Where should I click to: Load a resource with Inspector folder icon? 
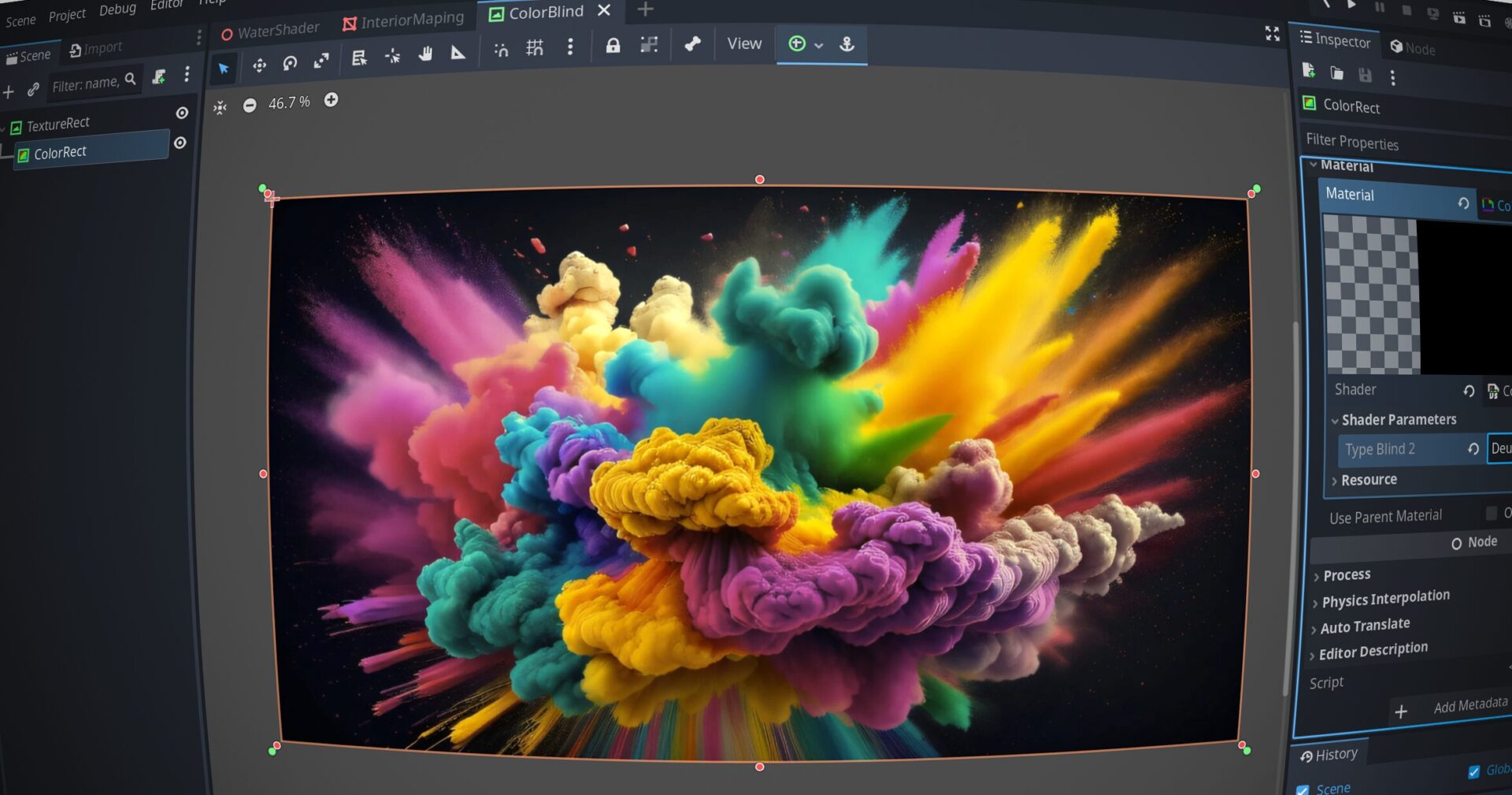[x=1337, y=73]
